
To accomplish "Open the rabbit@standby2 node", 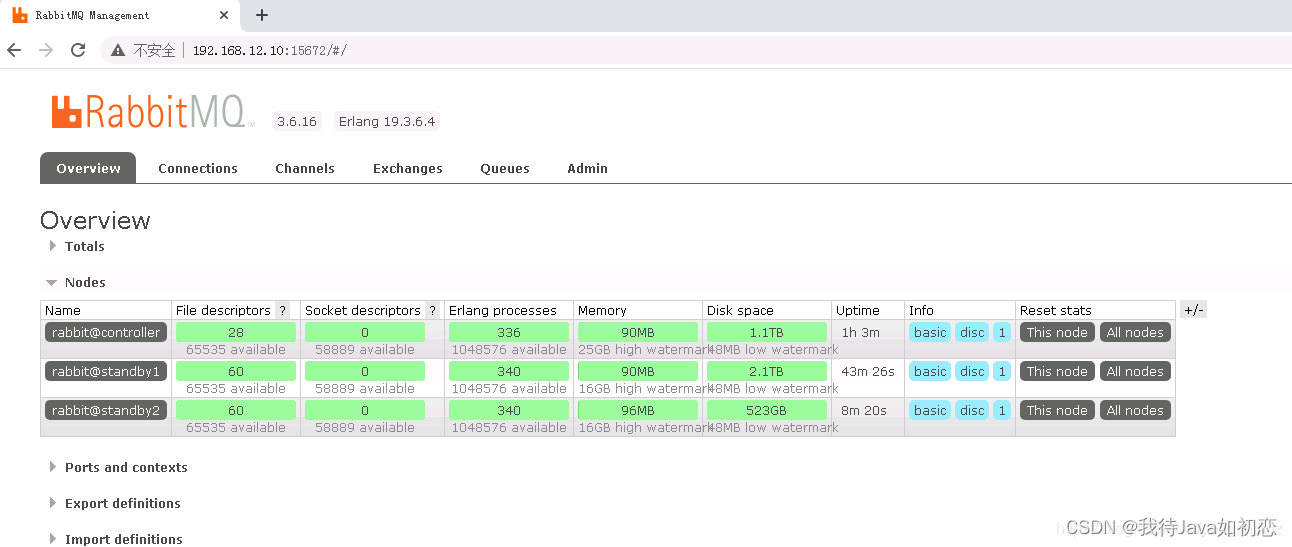I will click(106, 410).
